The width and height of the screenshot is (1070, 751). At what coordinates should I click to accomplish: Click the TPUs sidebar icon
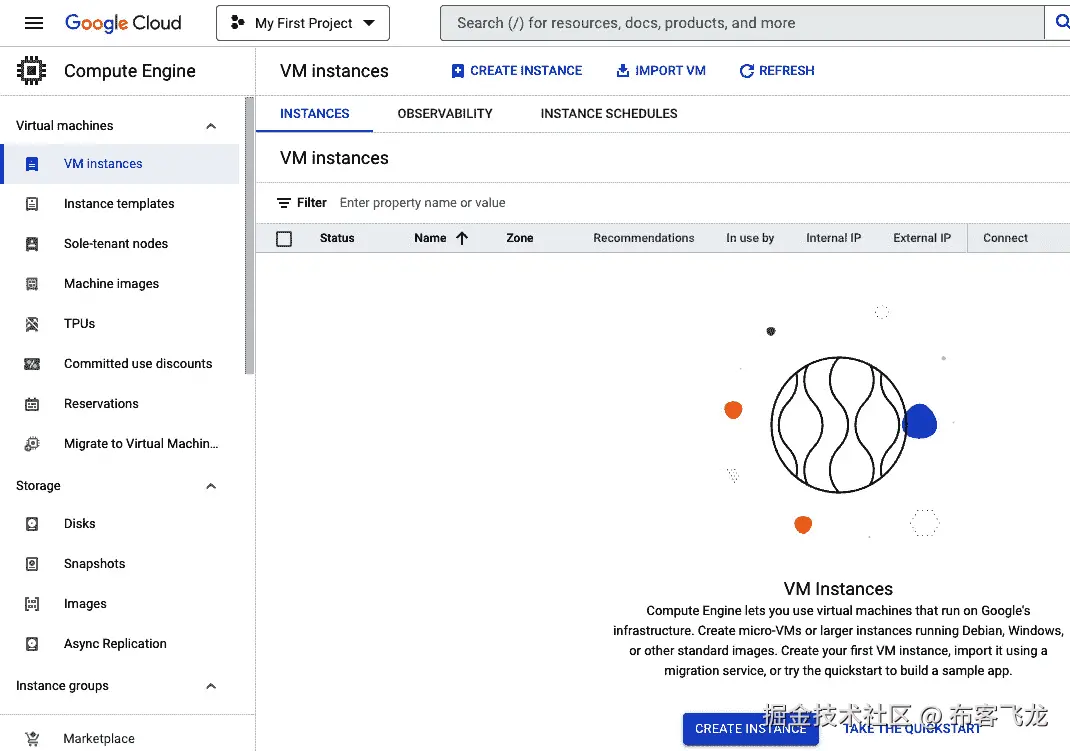tap(32, 324)
